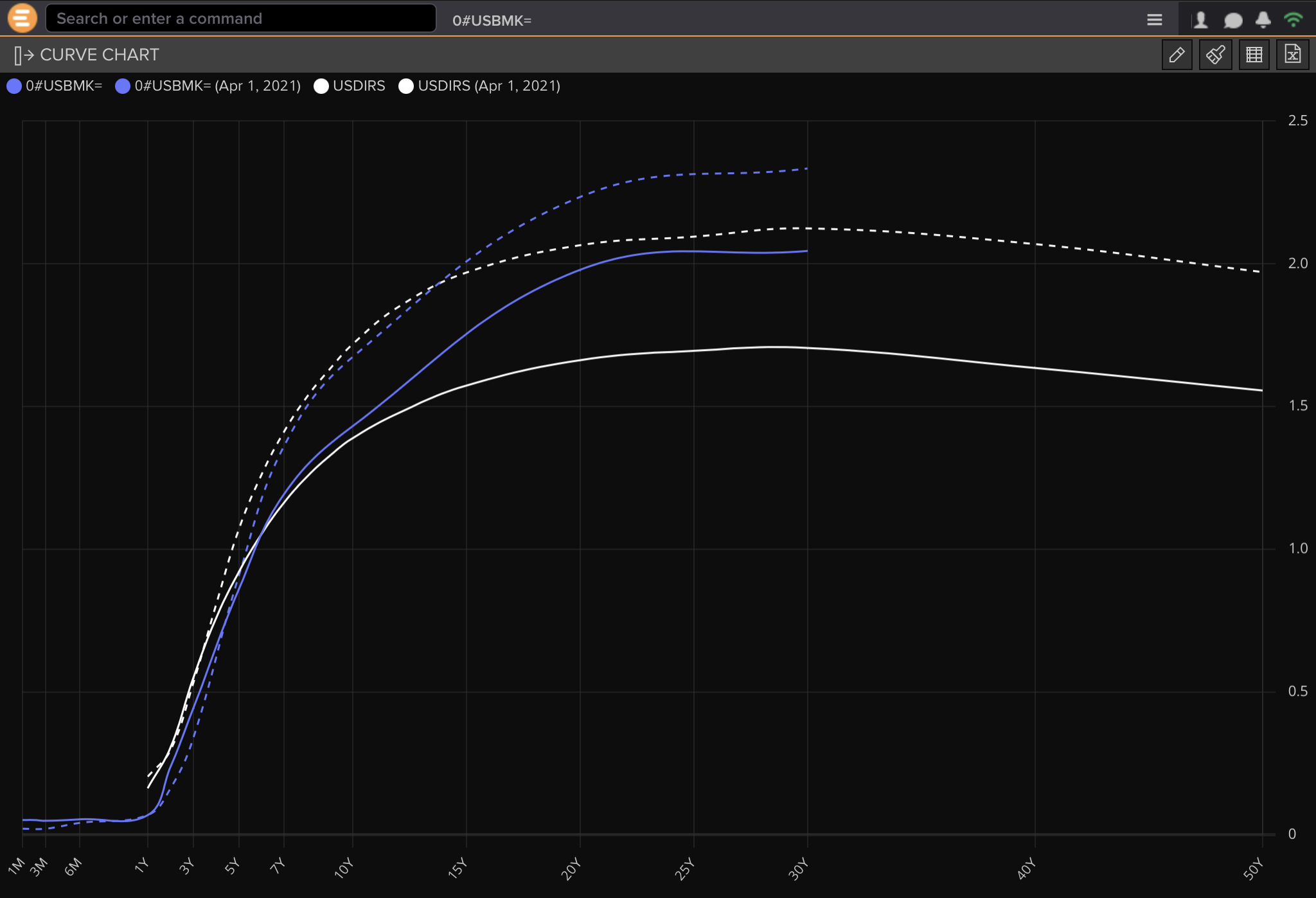Click the Curve Chart title
Screen dimensions: 1316x898
click(100, 55)
